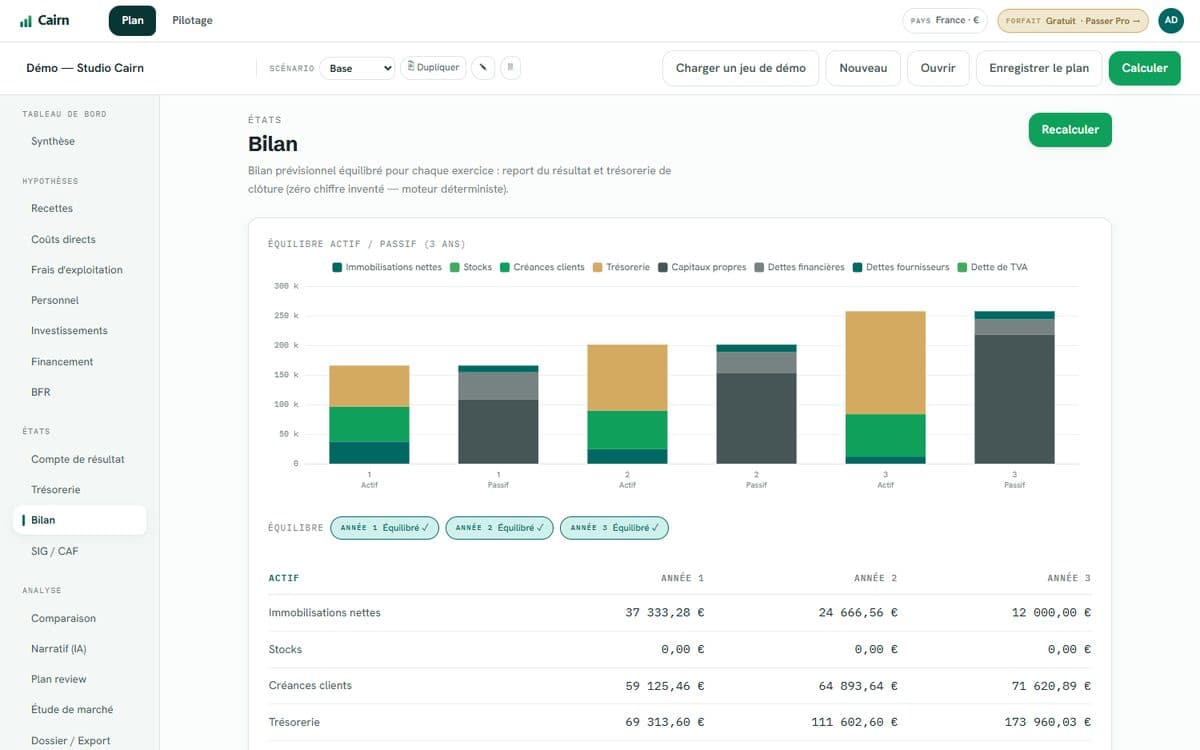Screen dimensions: 1200x750
Task: Toggle the Dettes fournisseurs legend entry
Action: coord(901,267)
